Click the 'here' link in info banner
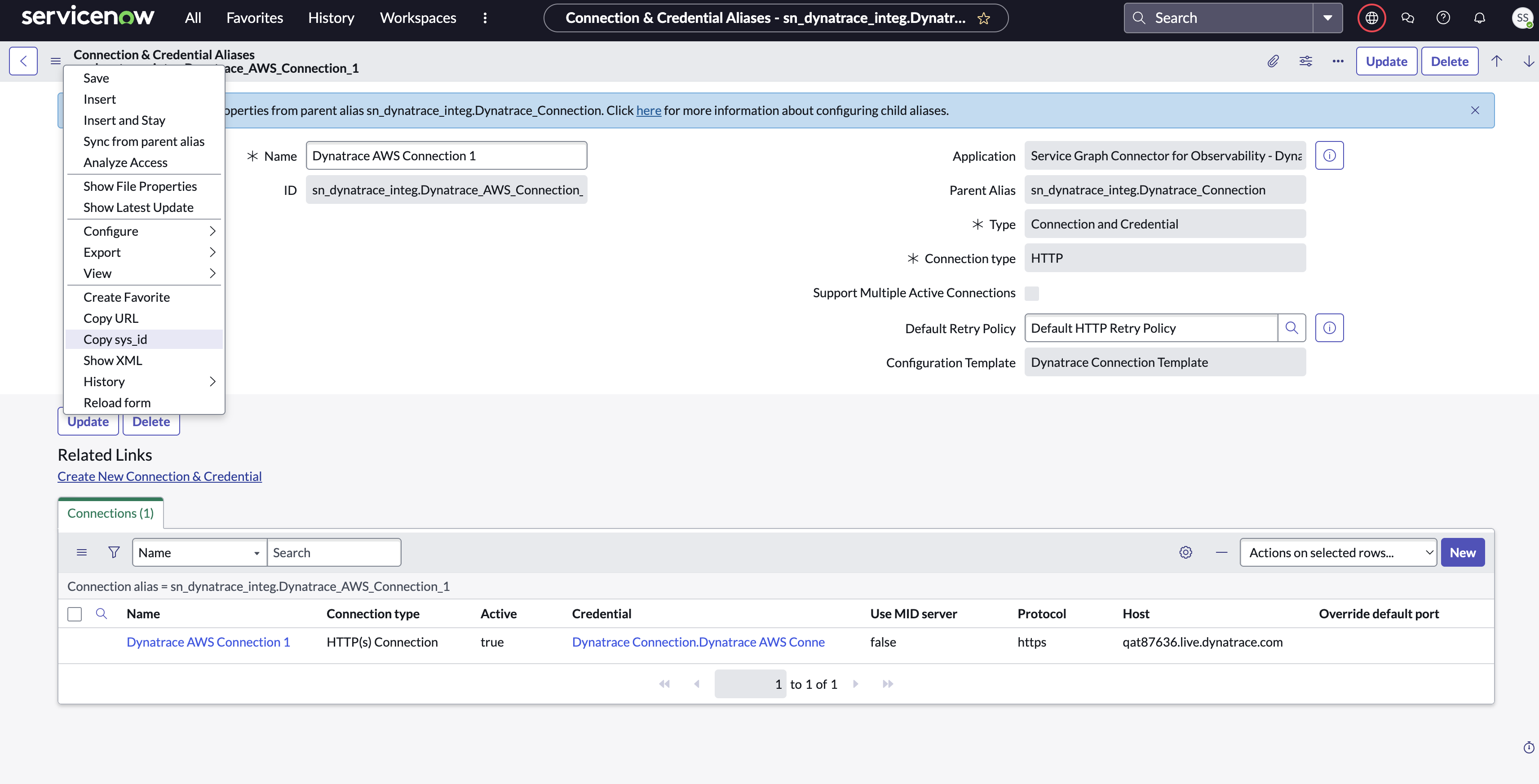 (x=649, y=110)
